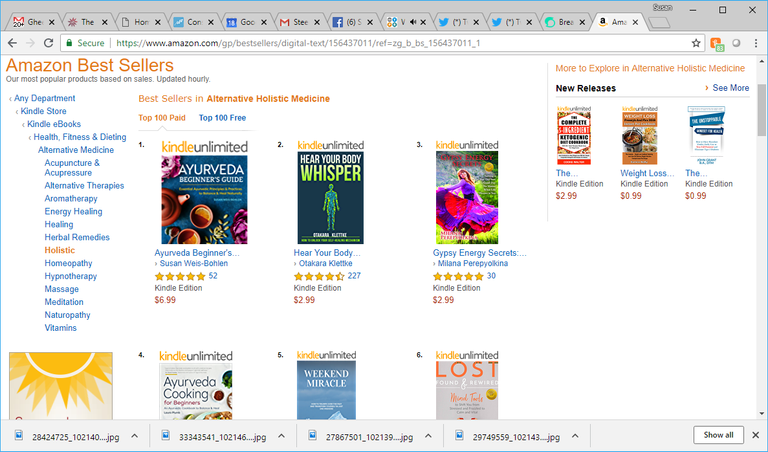Open Meditation category
Viewport: 768px width, 452px height.
64,302
